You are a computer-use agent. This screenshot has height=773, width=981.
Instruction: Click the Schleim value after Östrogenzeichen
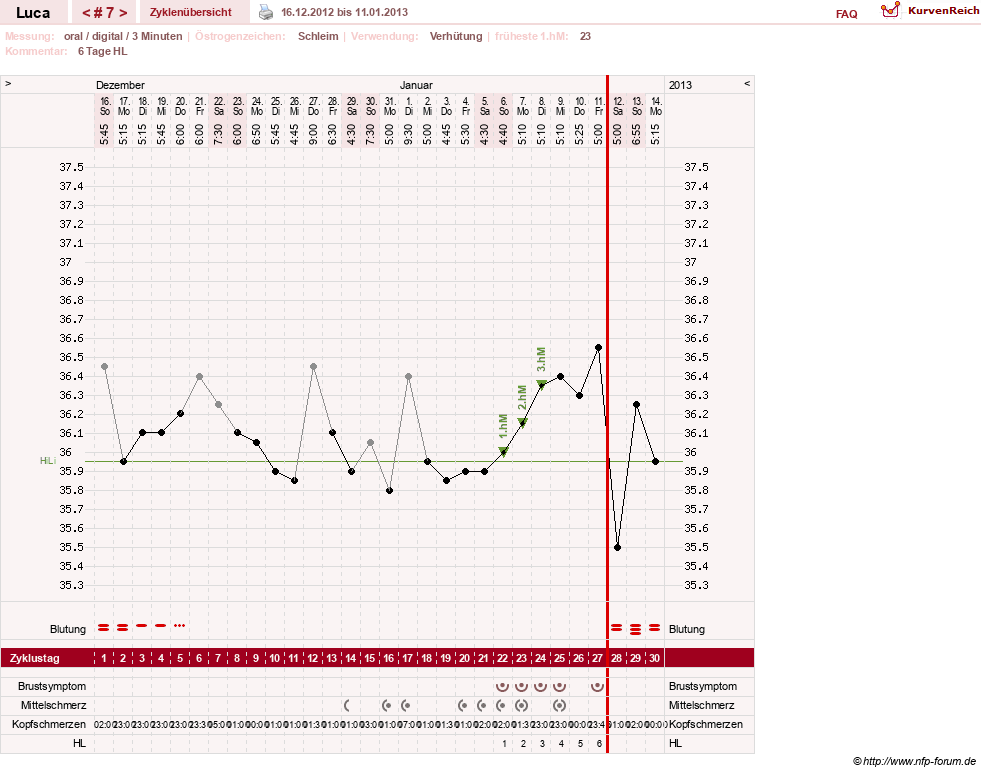318,36
